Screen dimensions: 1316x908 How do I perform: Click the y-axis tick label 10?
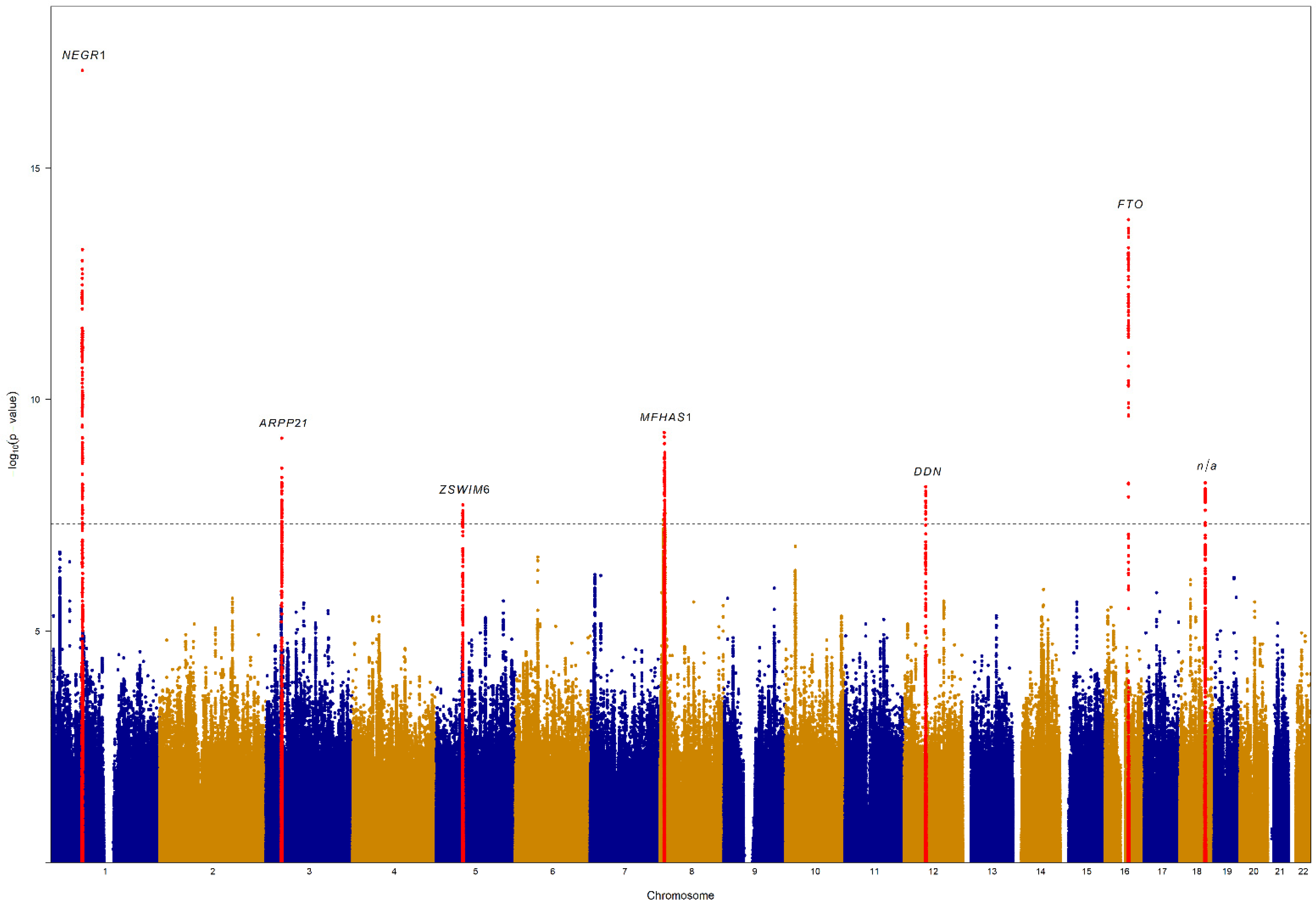point(35,399)
